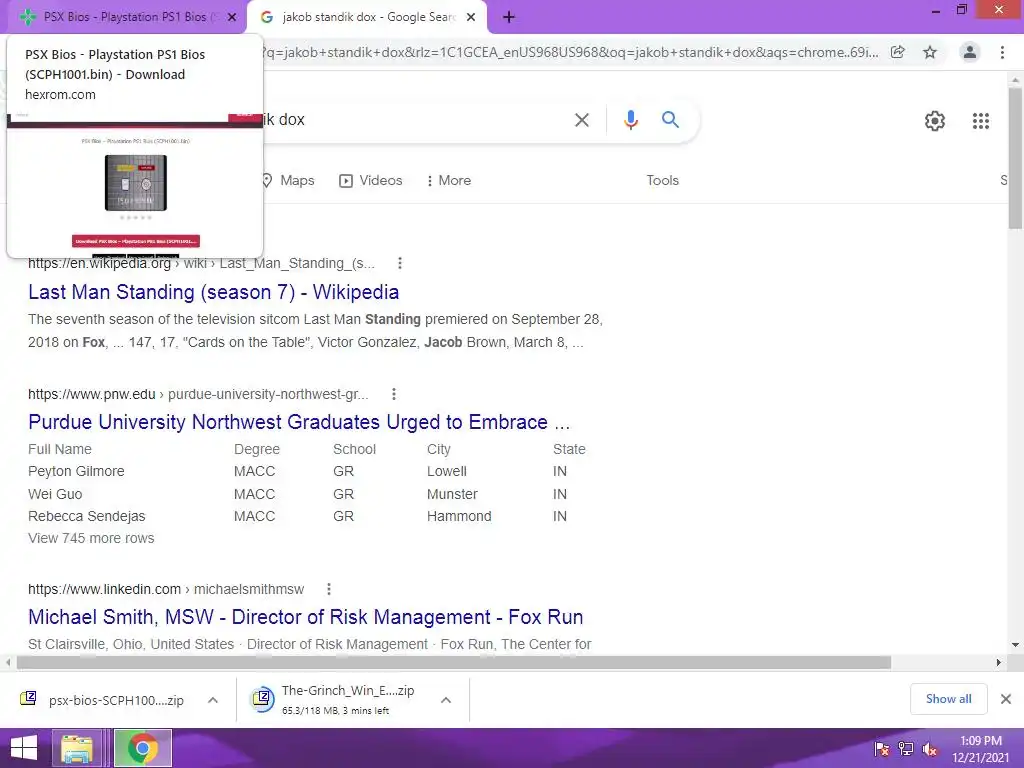Click the address bar URL
This screenshot has height=768, width=1024.
pos(571,52)
